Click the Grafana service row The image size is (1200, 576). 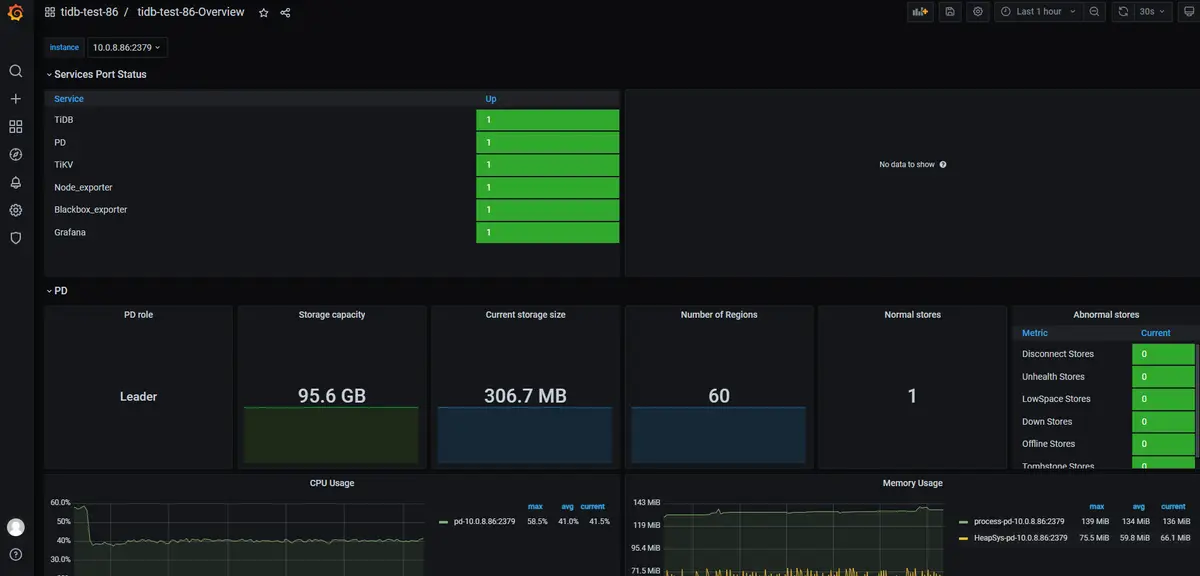click(x=332, y=232)
